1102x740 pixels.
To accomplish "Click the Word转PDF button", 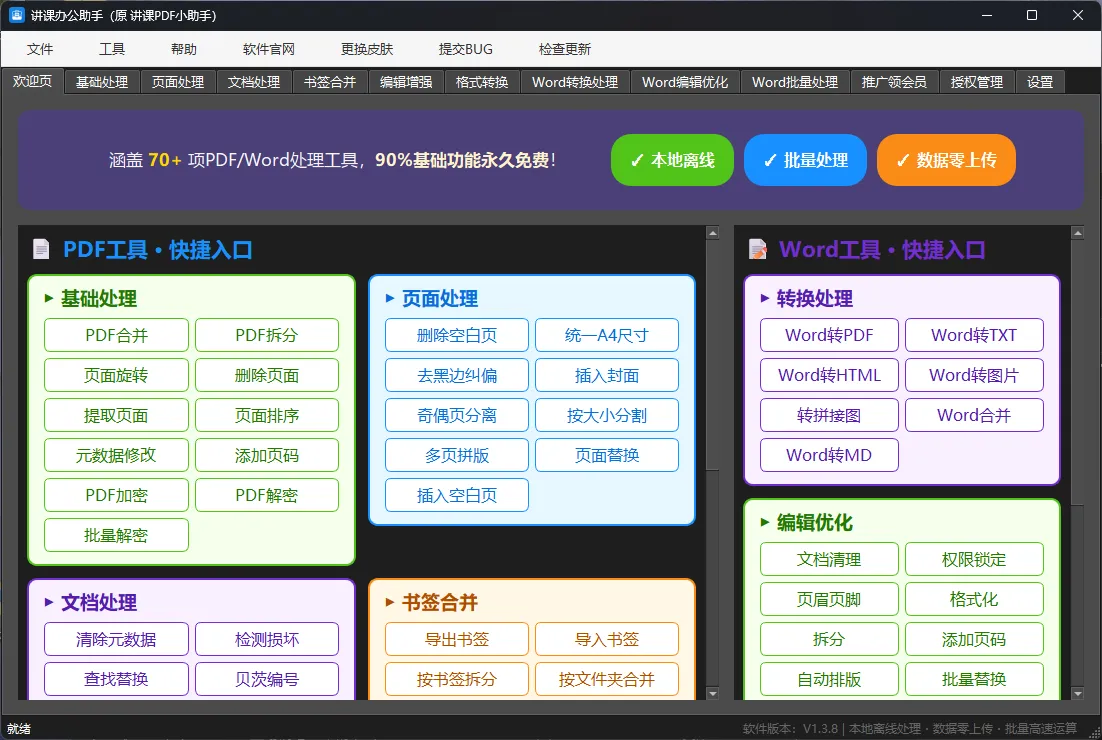I will click(x=829, y=335).
